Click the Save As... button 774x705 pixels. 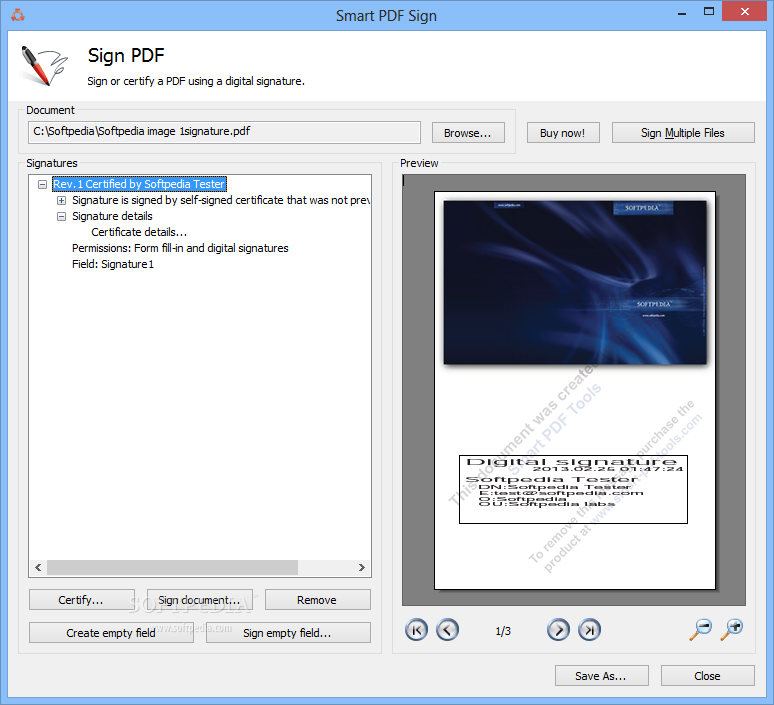[x=601, y=675]
